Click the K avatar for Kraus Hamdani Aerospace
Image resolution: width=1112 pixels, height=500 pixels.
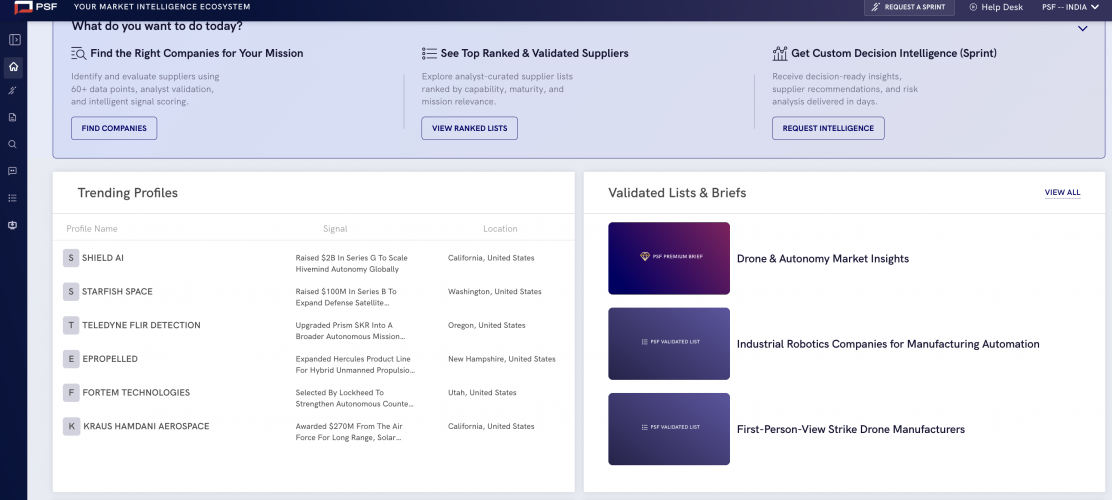pyautogui.click(x=71, y=426)
